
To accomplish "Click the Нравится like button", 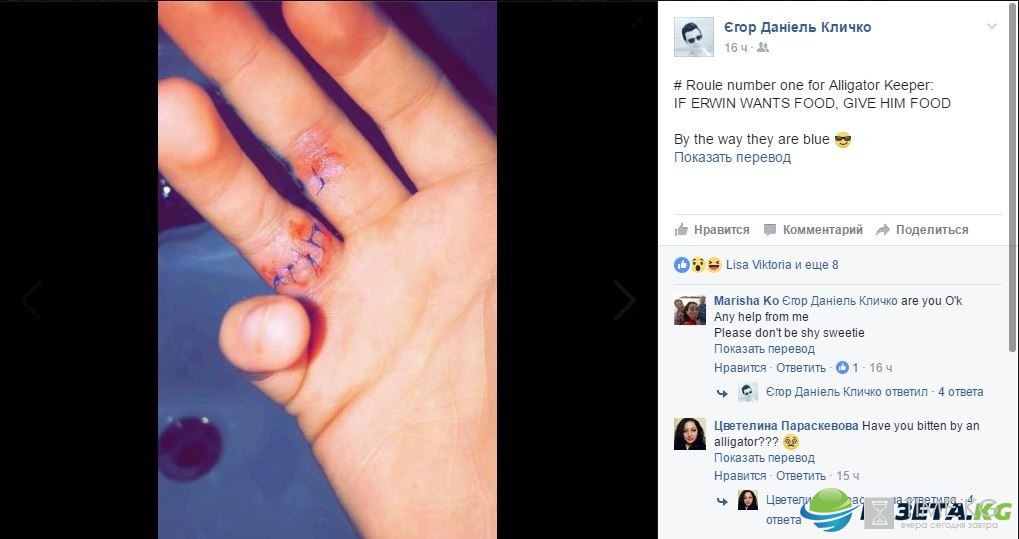I will [x=712, y=230].
